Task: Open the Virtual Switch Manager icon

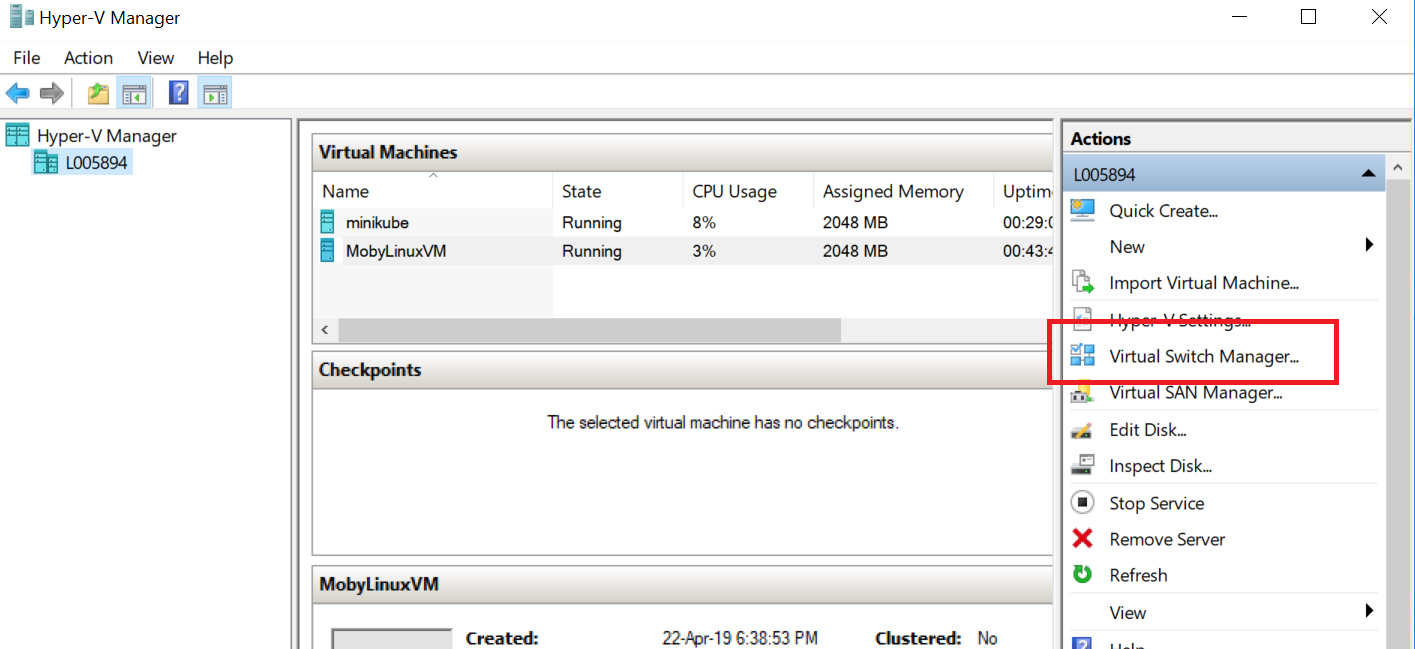Action: pyautogui.click(x=1083, y=355)
